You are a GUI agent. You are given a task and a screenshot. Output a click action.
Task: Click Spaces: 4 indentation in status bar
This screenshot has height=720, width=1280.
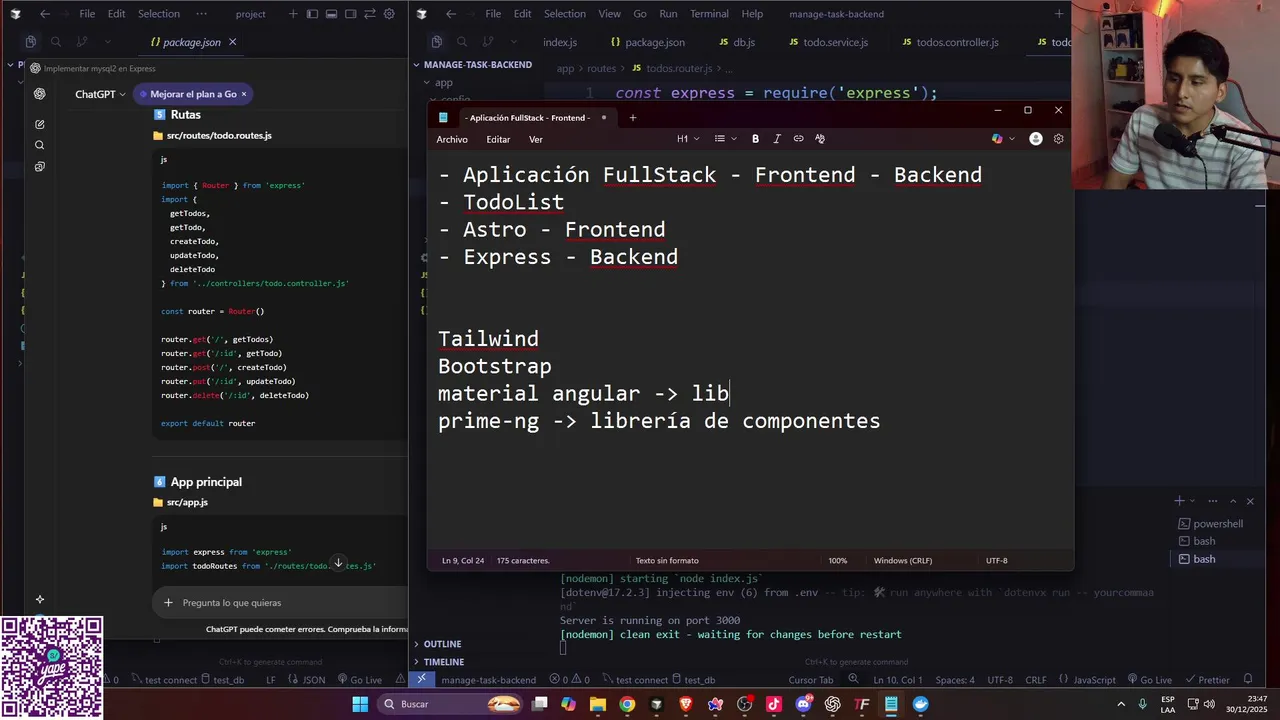[x=955, y=680]
